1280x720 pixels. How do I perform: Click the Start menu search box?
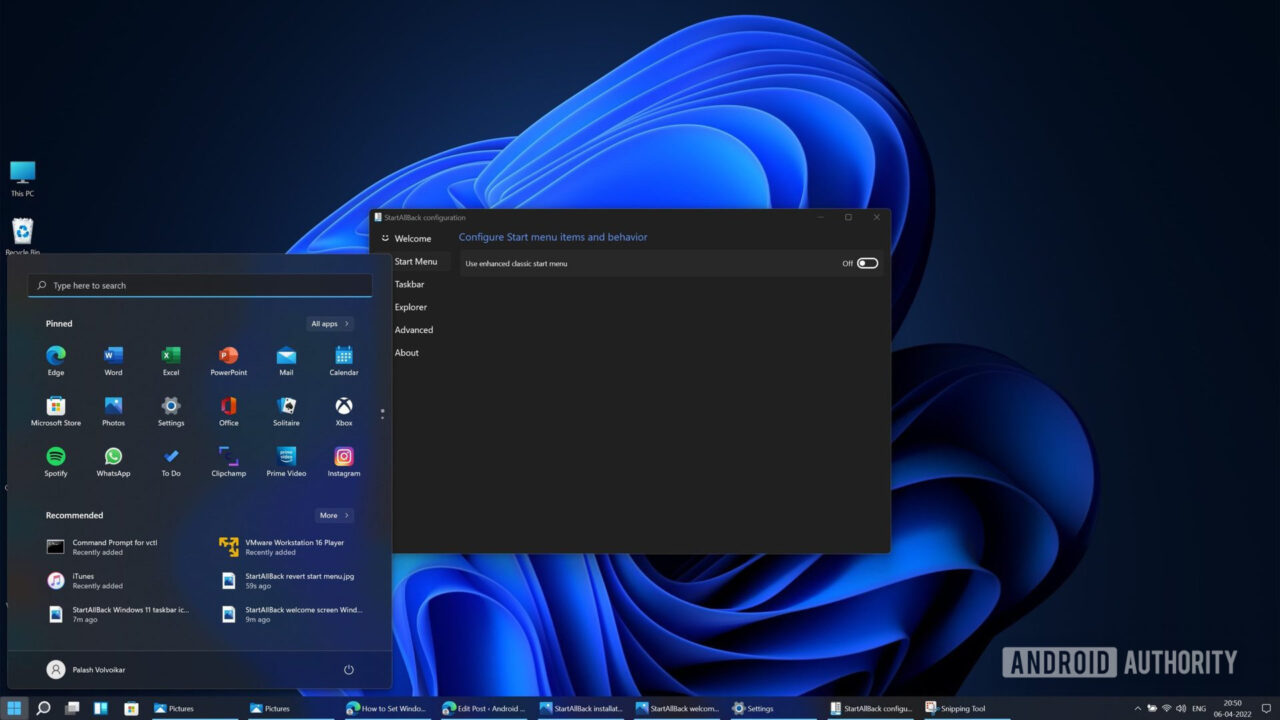click(x=199, y=285)
